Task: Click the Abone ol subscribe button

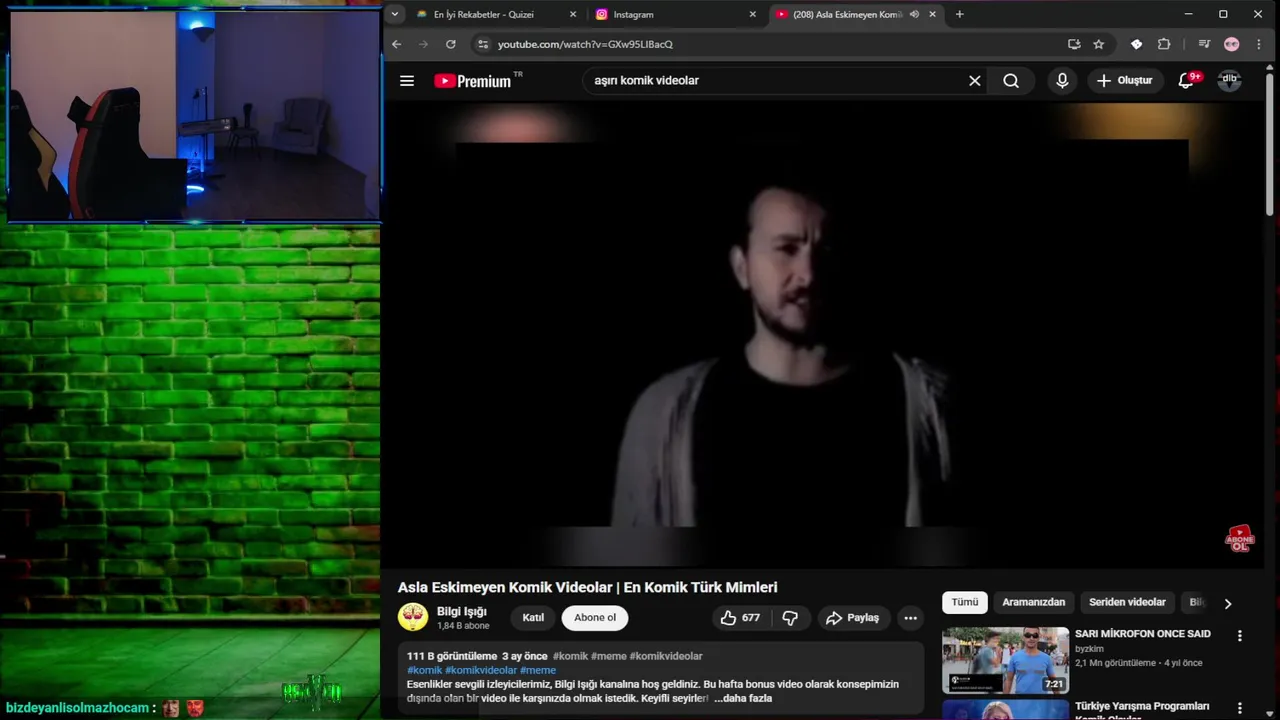Action: 595,618
